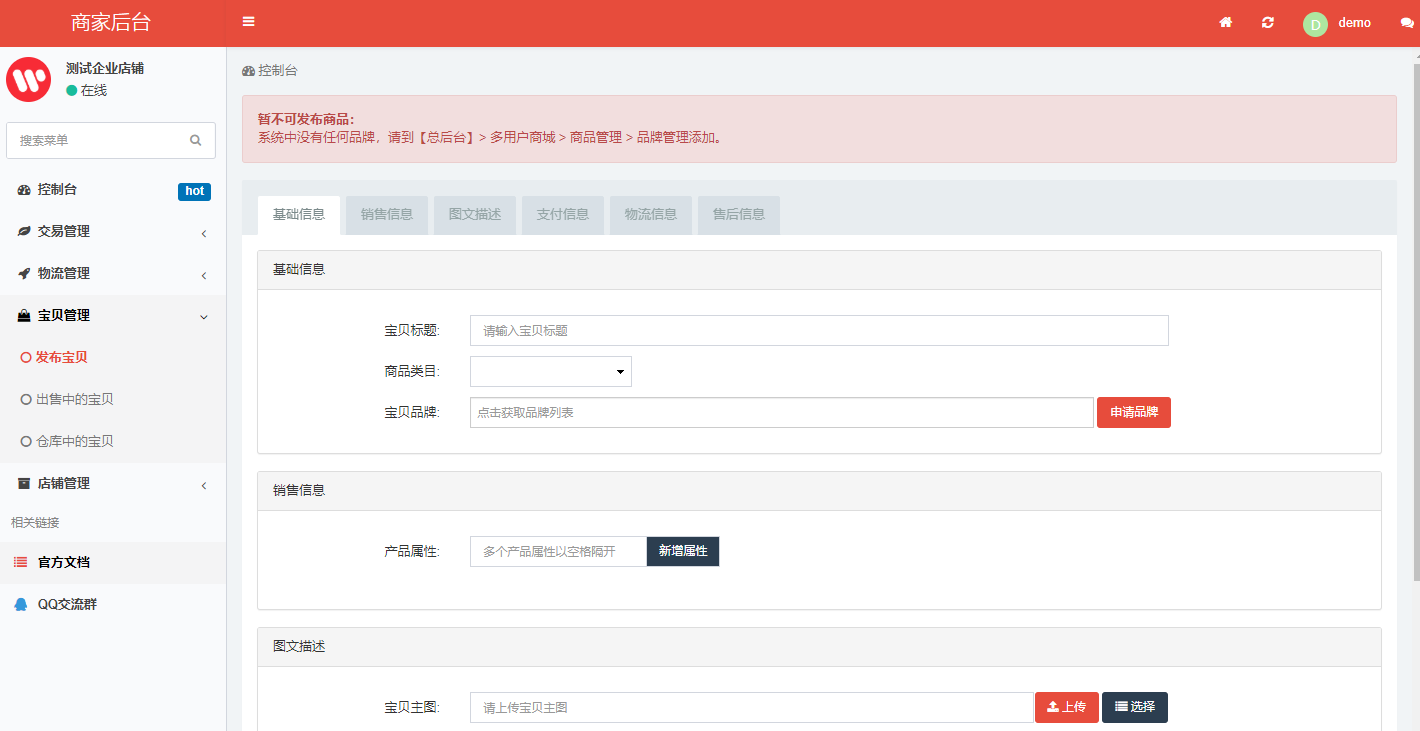The image size is (1420, 731).
Task: Click circle icon beside 出售中的宝贝
Action: 26,399
